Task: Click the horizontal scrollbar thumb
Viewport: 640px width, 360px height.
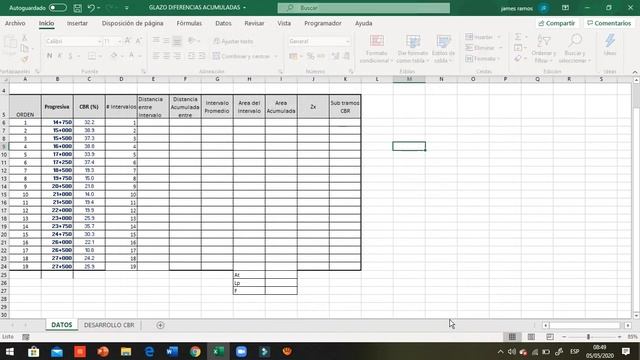Action: [x=585, y=325]
